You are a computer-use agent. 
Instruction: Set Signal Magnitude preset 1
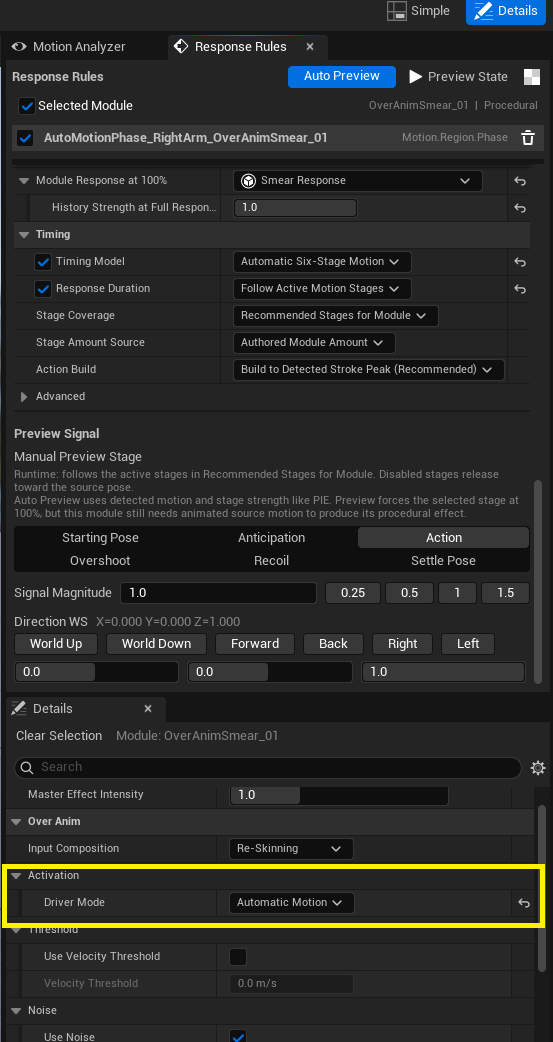coord(457,593)
